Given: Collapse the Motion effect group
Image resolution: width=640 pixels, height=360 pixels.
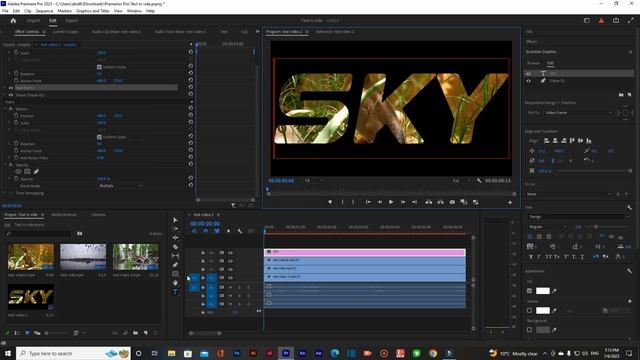Looking at the screenshot, I should [5, 109].
